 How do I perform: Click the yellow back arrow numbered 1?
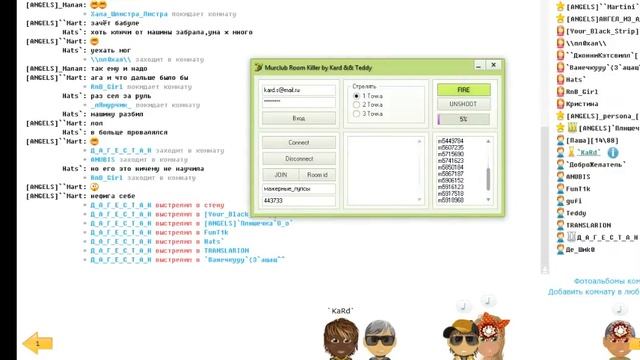[x=38, y=343]
